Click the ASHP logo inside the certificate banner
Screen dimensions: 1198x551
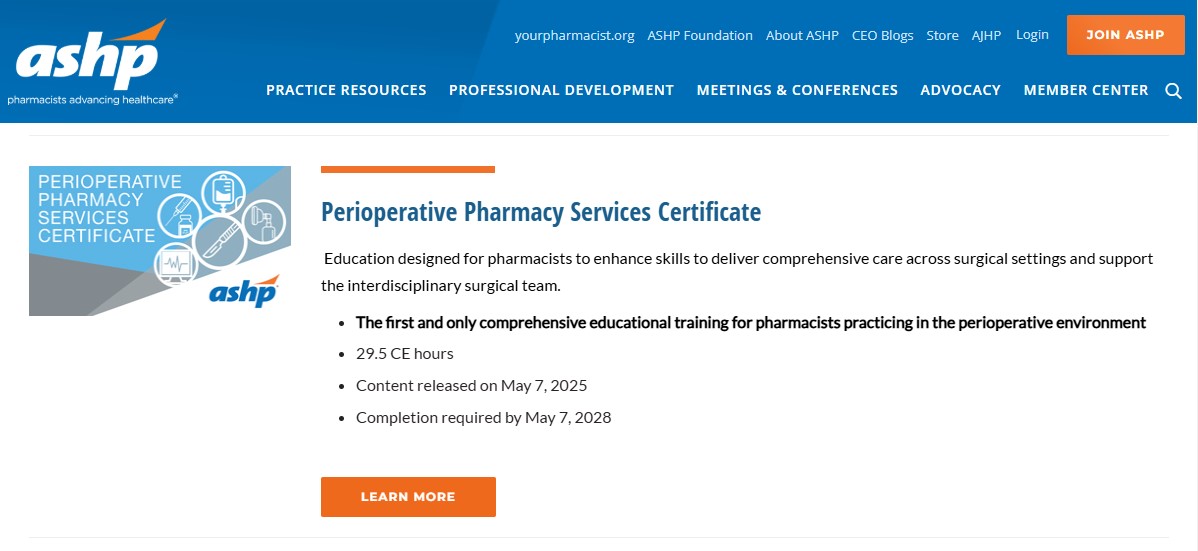click(x=243, y=292)
